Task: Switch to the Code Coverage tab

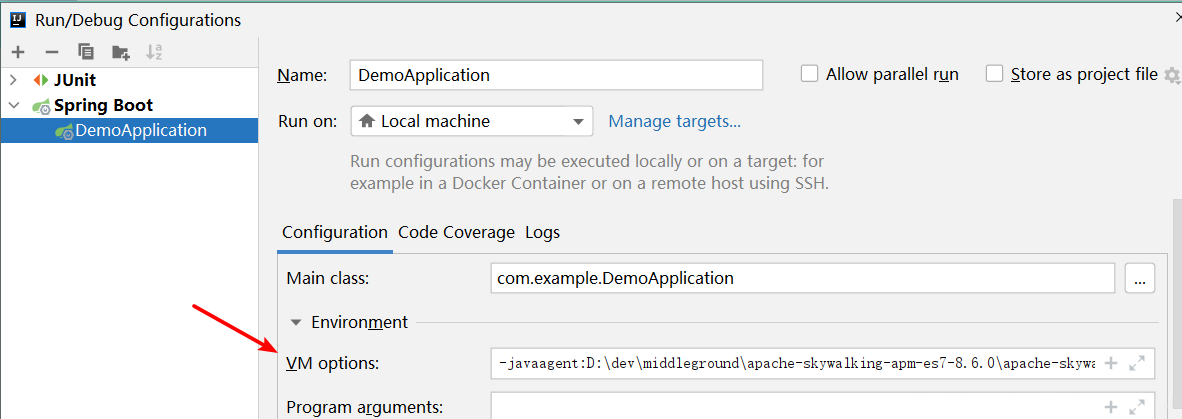Action: point(457,232)
